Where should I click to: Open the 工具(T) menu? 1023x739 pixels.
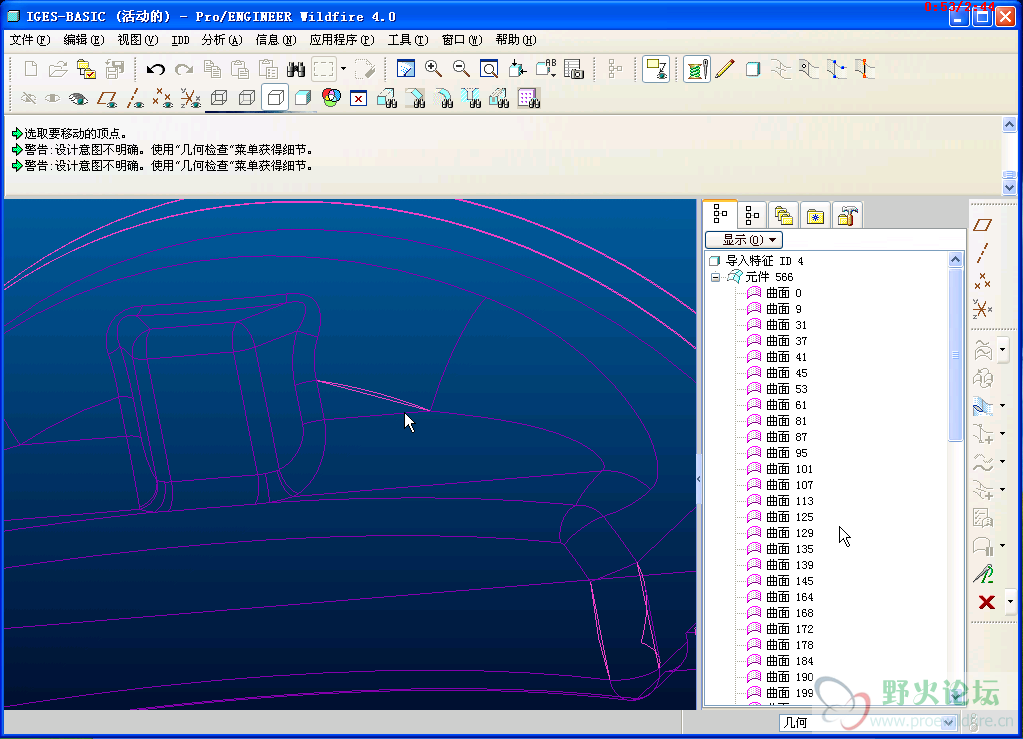tap(408, 40)
